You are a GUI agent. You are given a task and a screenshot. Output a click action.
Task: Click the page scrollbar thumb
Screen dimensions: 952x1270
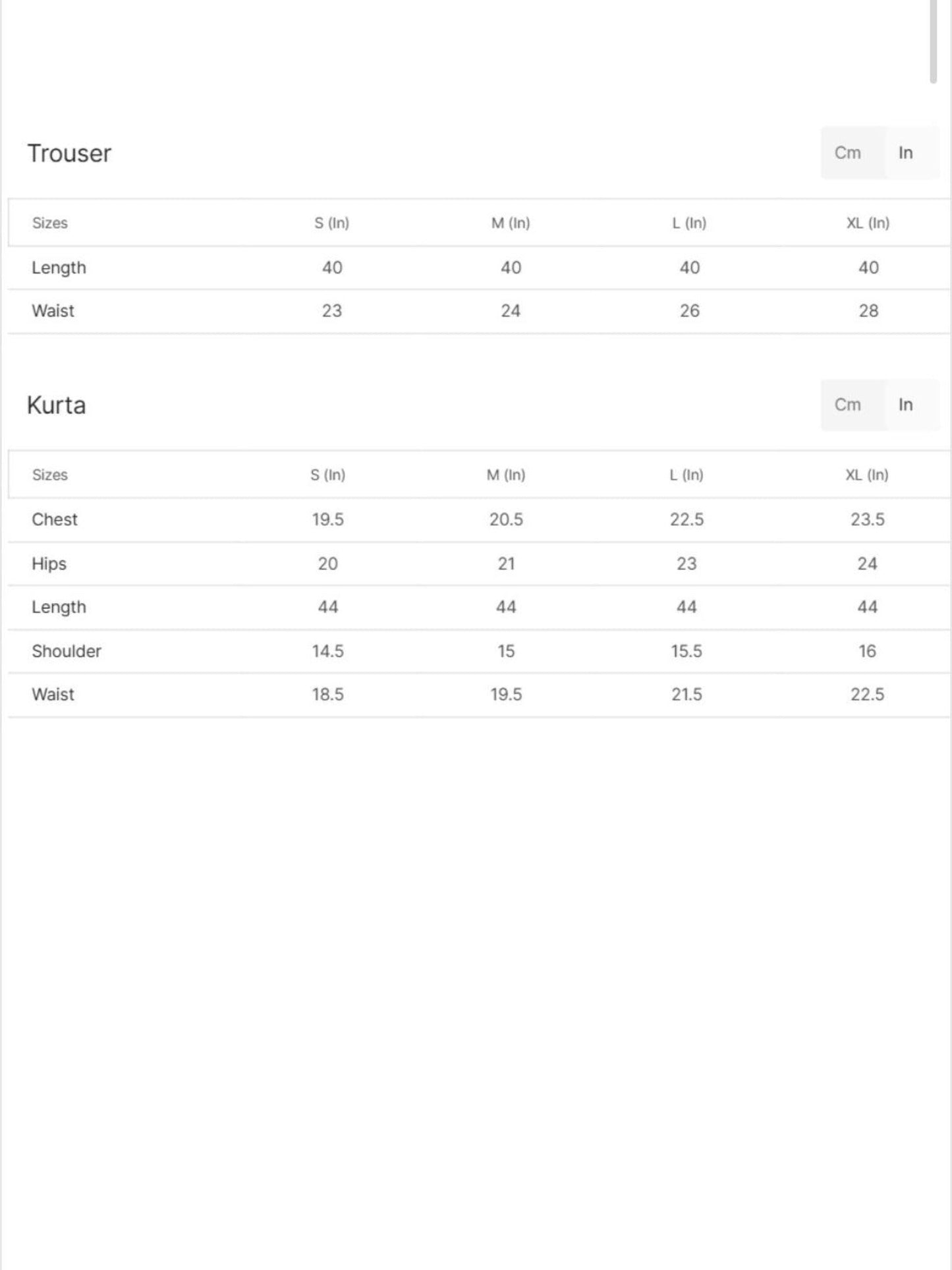click(x=933, y=42)
